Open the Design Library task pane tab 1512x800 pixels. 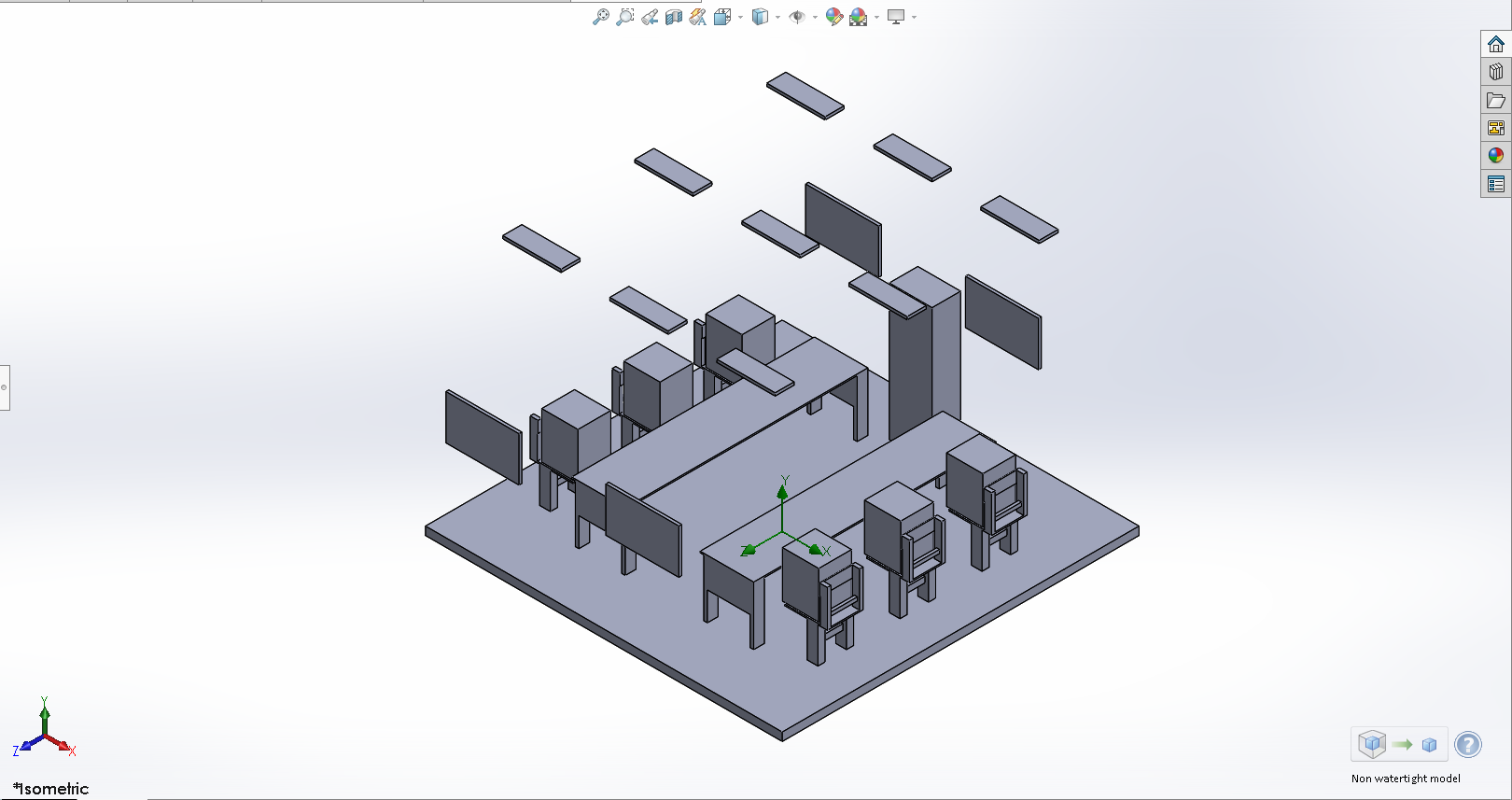pyautogui.click(x=1496, y=72)
